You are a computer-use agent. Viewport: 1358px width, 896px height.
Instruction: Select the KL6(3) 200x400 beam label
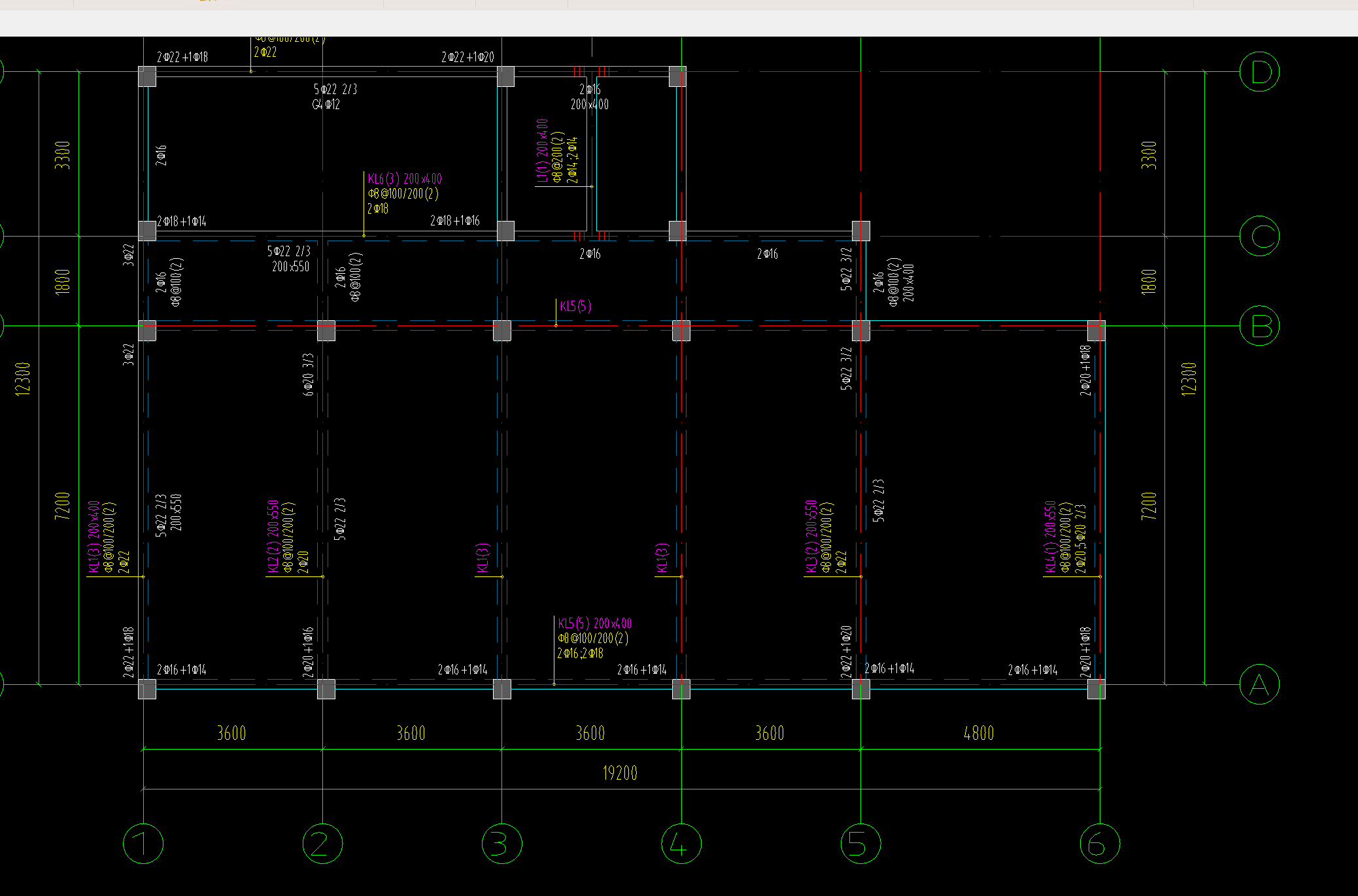[405, 179]
